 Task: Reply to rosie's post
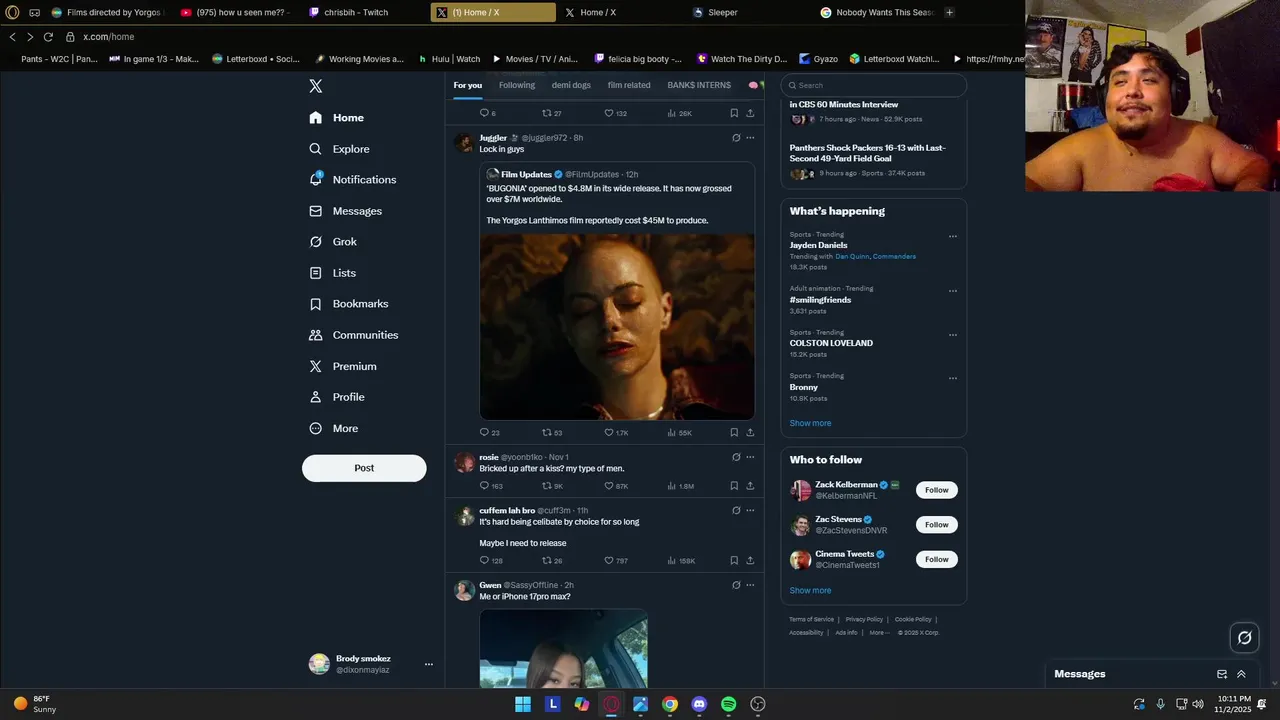(x=491, y=486)
